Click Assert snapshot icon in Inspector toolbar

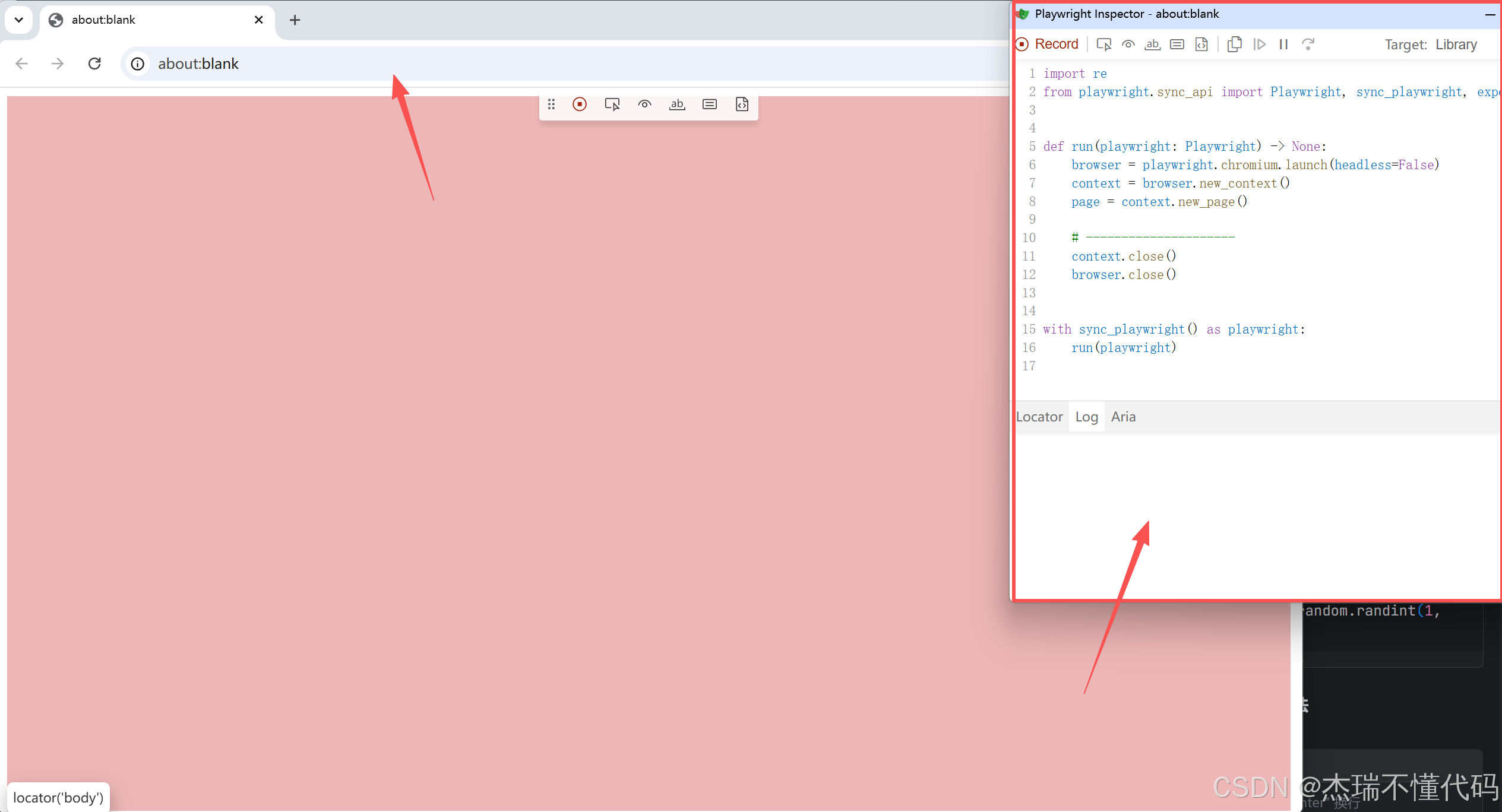1201,45
